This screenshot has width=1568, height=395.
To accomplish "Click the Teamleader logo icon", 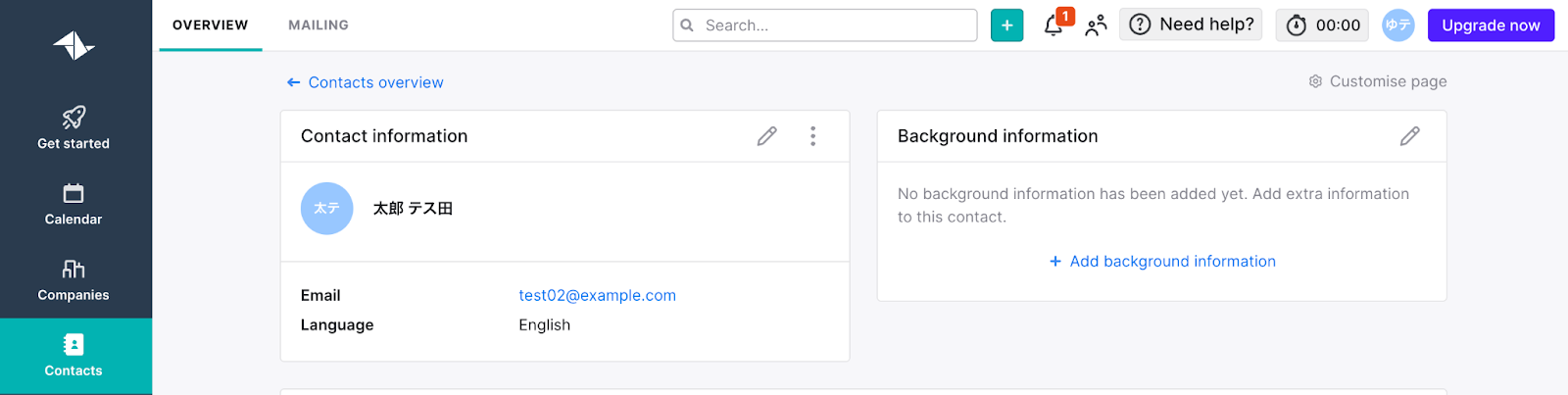I will pyautogui.click(x=73, y=45).
